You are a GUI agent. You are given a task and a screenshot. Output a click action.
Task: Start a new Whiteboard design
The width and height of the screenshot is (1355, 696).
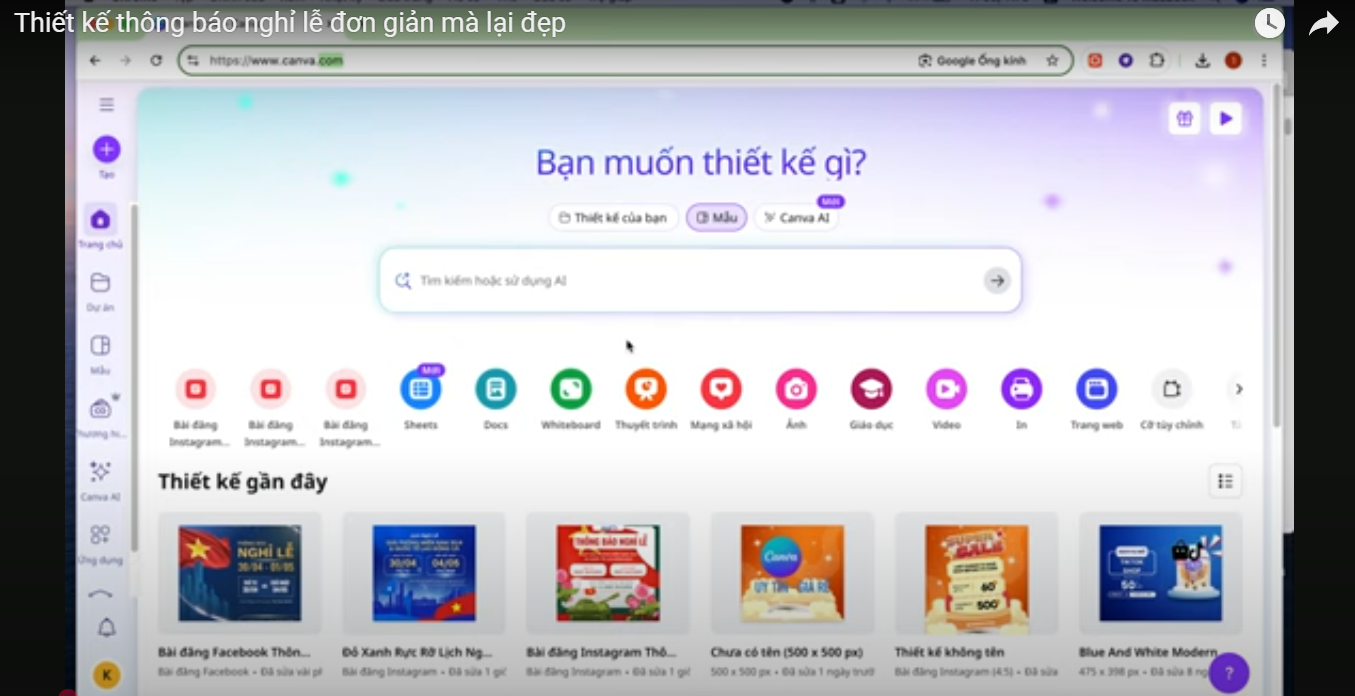tap(571, 389)
